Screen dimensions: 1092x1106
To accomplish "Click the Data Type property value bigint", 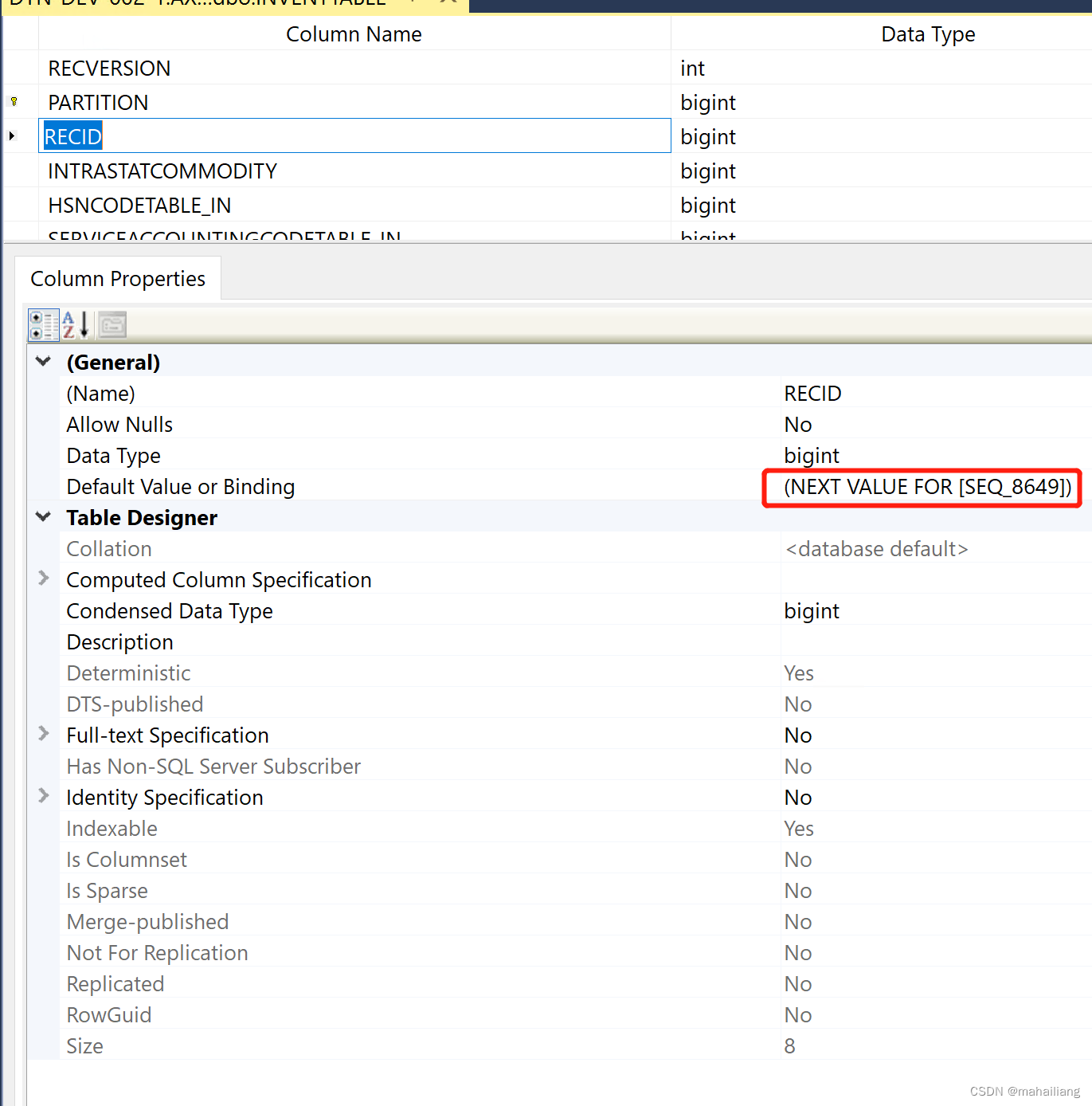I will (812, 456).
